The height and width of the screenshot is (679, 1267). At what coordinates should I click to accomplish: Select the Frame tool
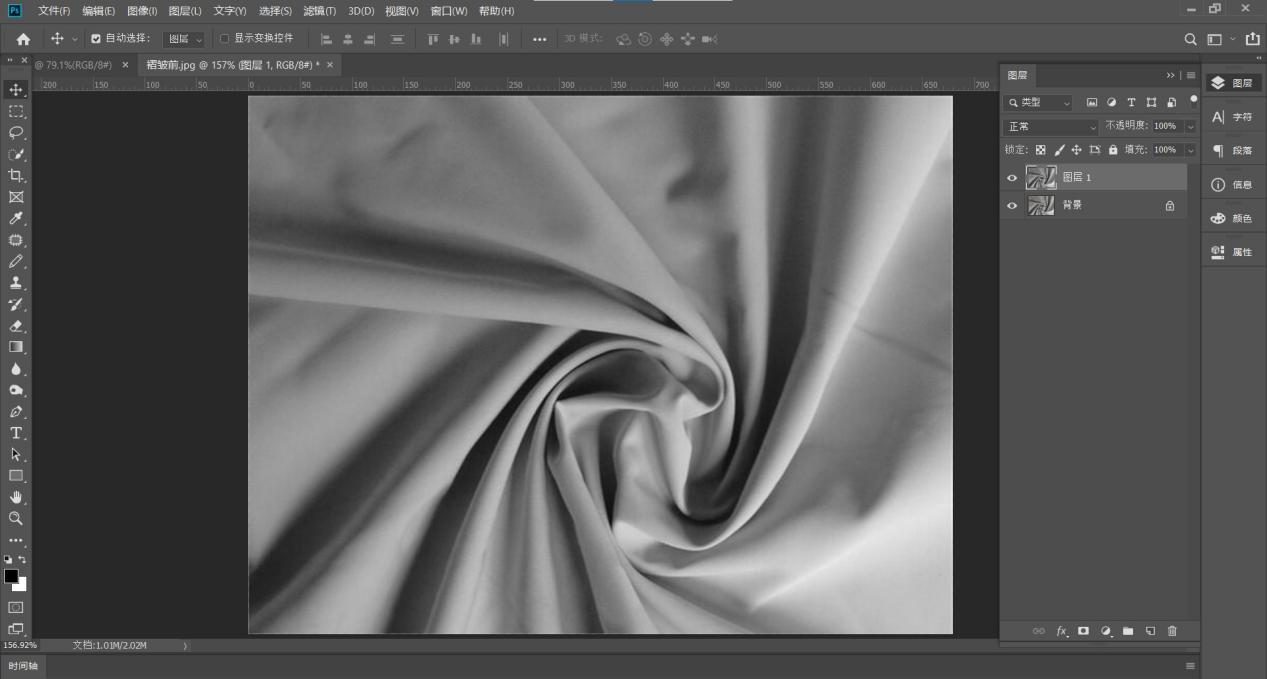click(16, 197)
